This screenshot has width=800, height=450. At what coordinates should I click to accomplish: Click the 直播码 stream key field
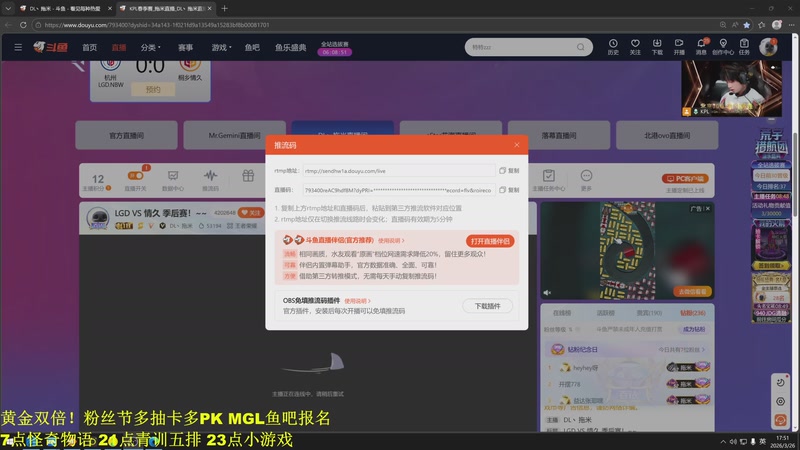pos(398,190)
